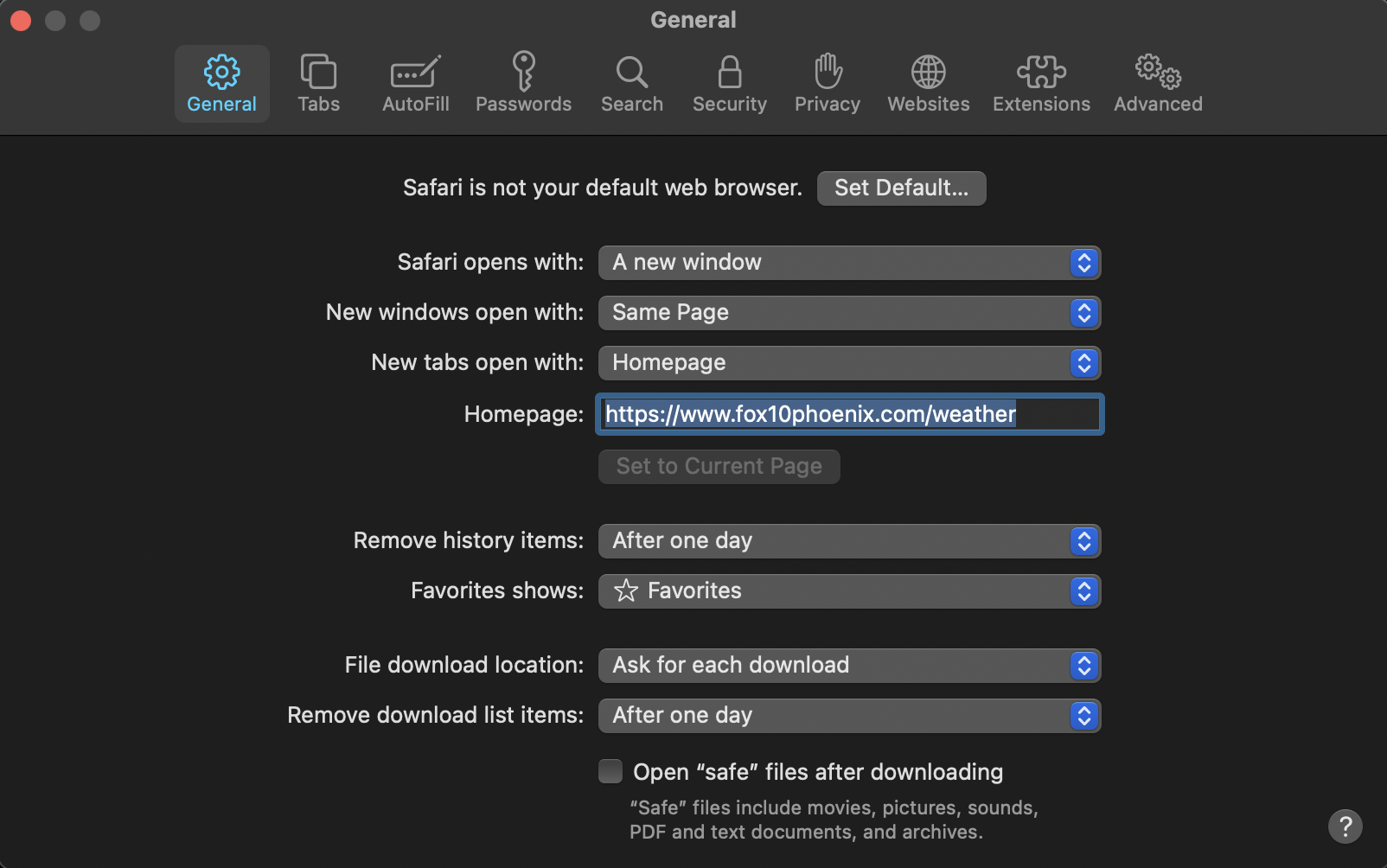Click the "Safari opens with:" label
The image size is (1387, 868).
point(490,262)
